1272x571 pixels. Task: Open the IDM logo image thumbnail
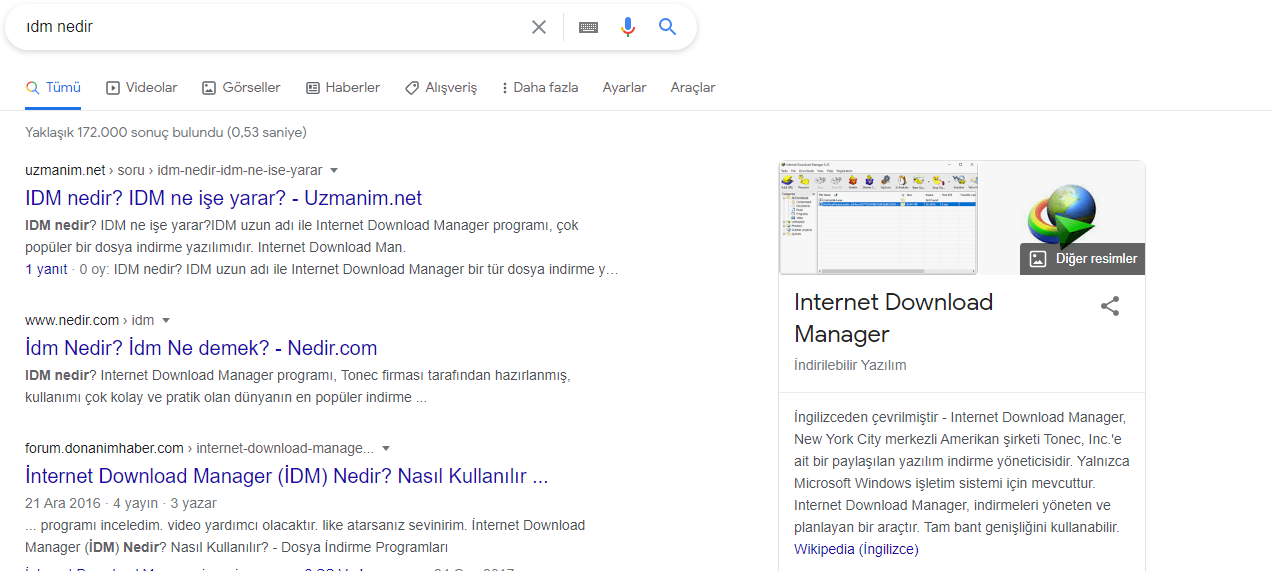tap(1062, 217)
